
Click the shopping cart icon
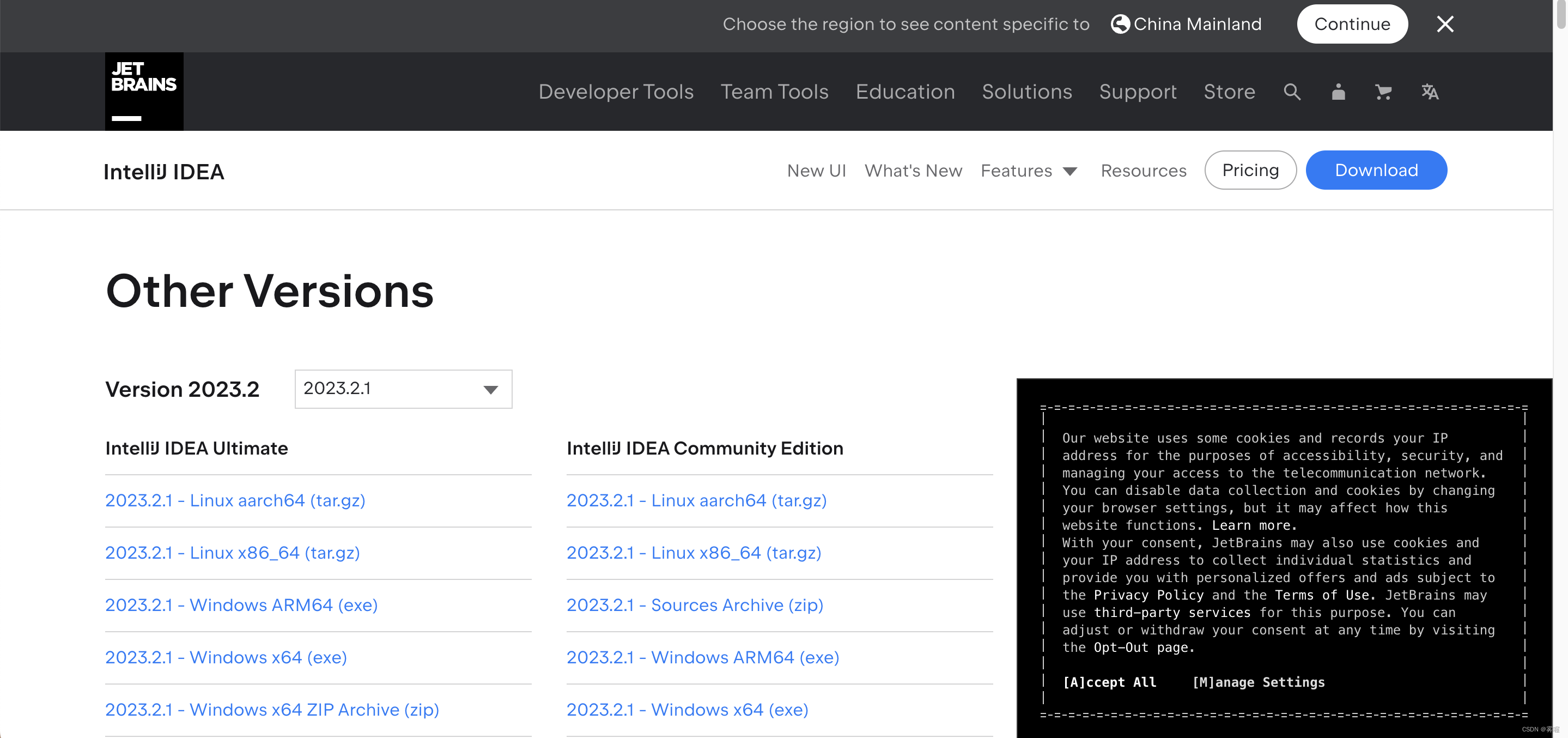point(1383,91)
